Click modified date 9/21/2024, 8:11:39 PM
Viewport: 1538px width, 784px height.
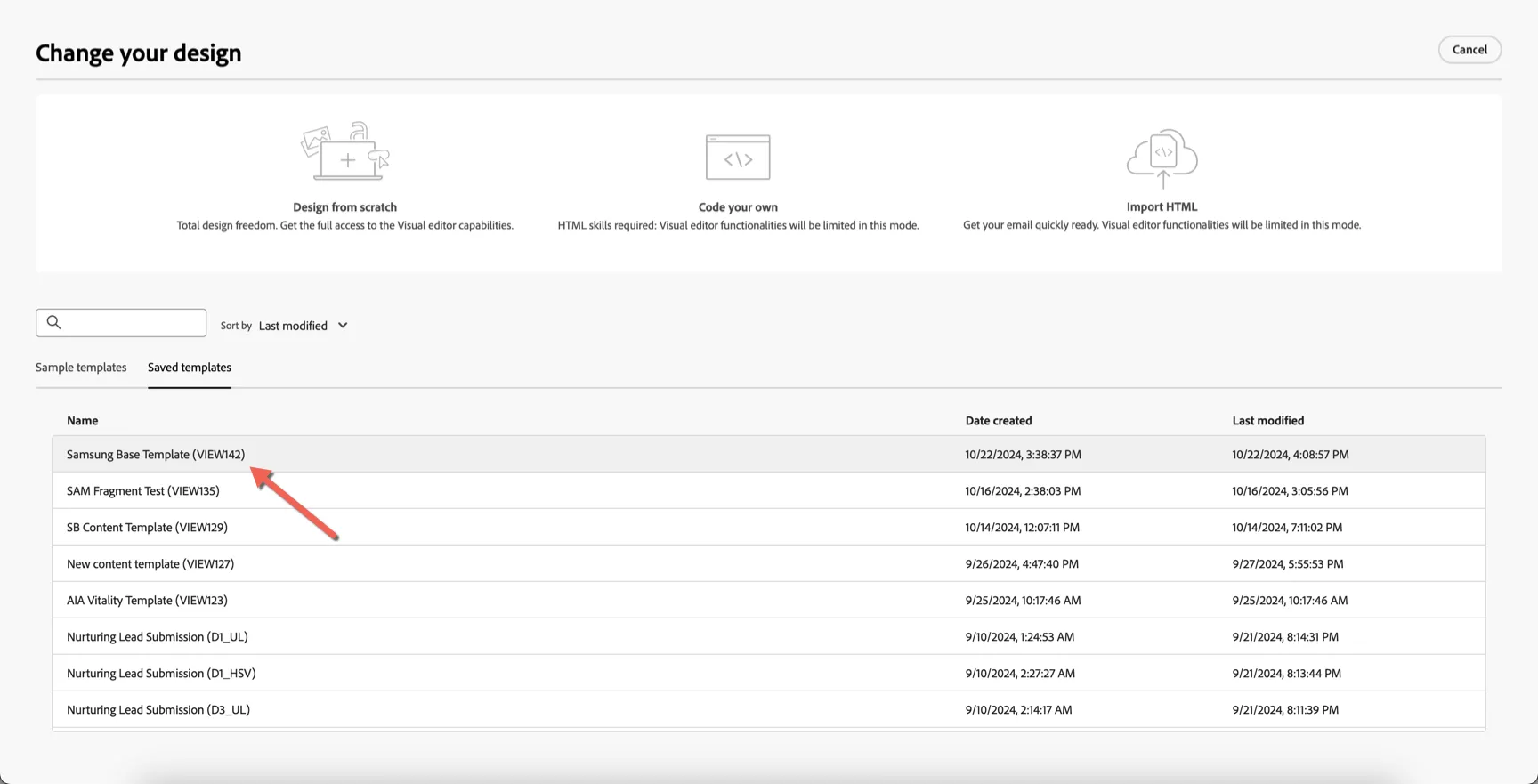(1285, 710)
